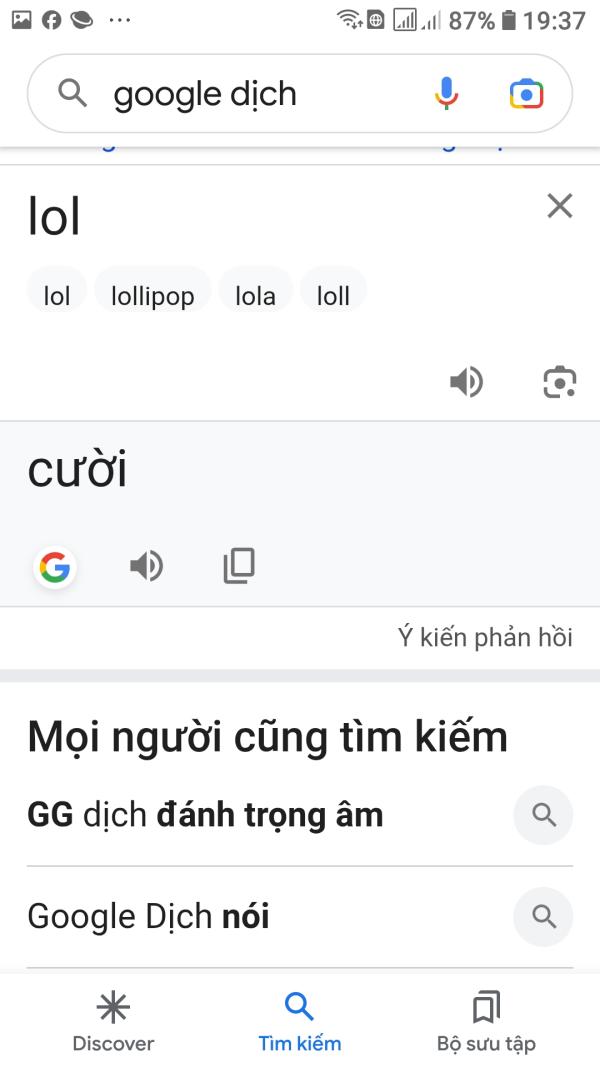Screen dimensions: 600x1067
Task: Select the 'lollipop' suggestion chip
Action: (152, 296)
